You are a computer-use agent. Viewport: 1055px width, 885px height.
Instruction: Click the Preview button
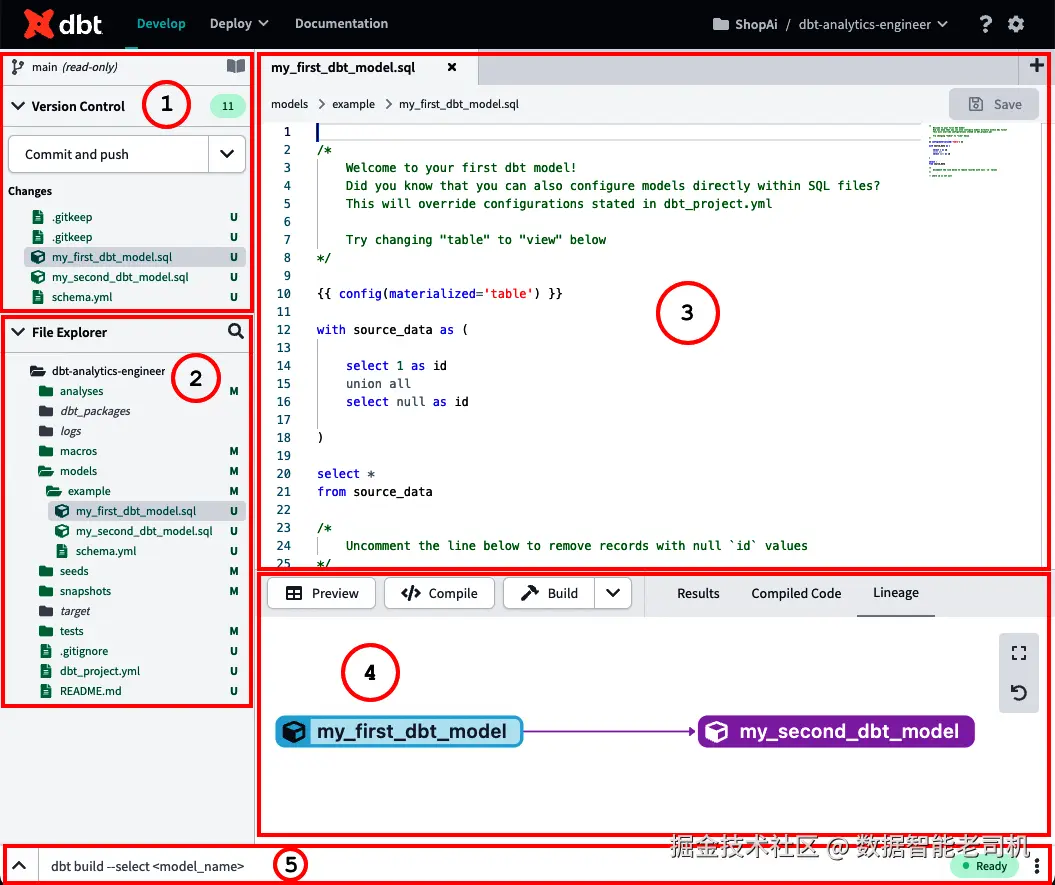[322, 593]
